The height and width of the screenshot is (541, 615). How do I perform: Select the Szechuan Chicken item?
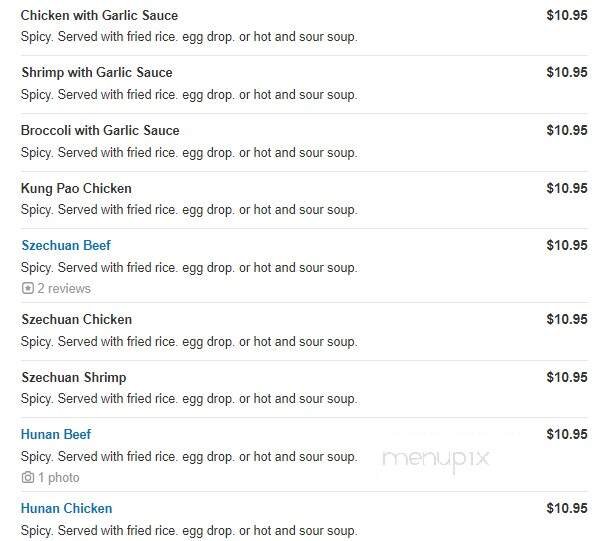coord(76,320)
